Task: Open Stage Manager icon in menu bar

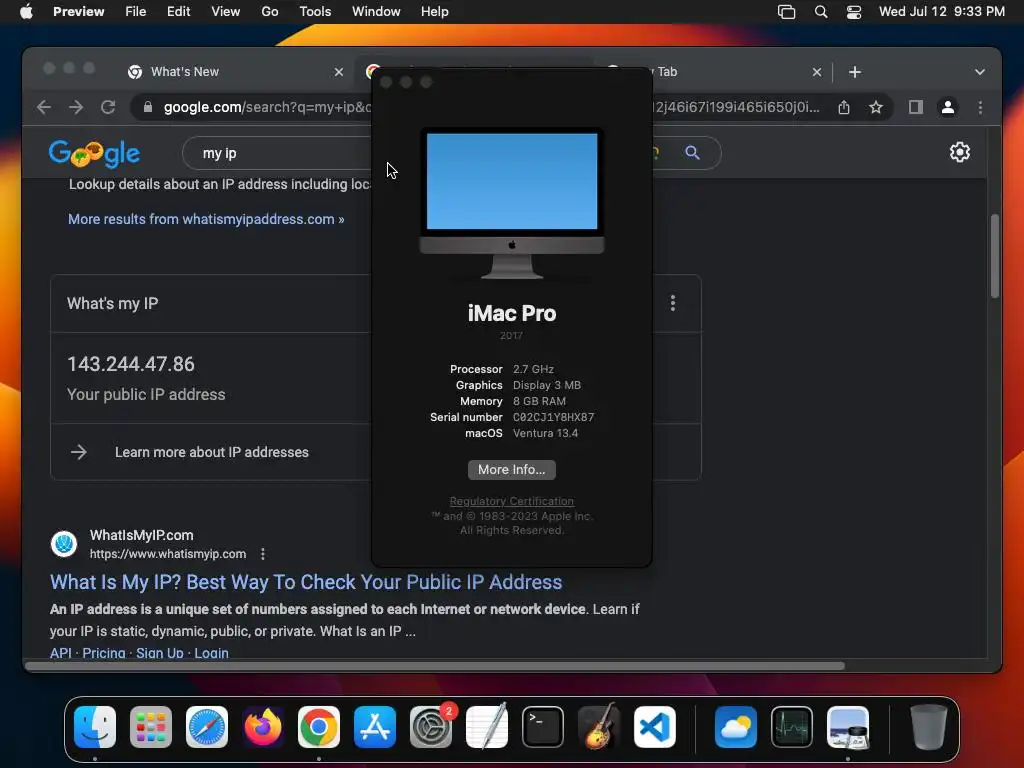Action: (x=786, y=12)
